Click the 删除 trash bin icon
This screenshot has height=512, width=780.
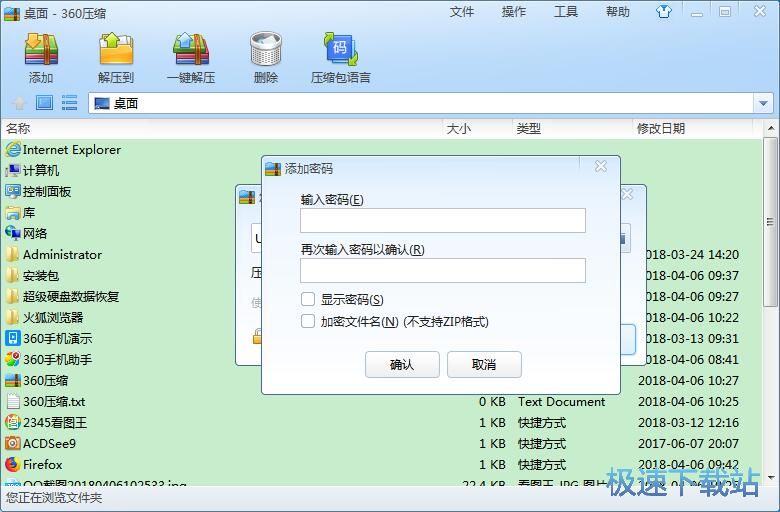coord(266,50)
